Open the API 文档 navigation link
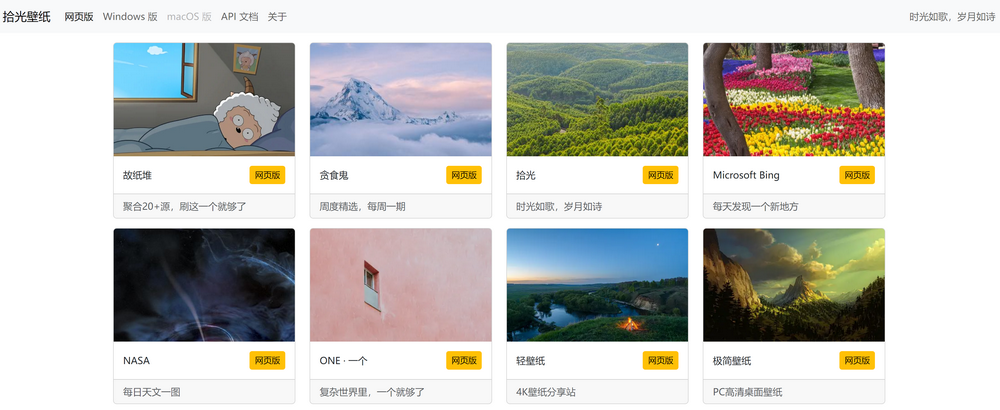The image size is (1000, 410). click(x=240, y=17)
